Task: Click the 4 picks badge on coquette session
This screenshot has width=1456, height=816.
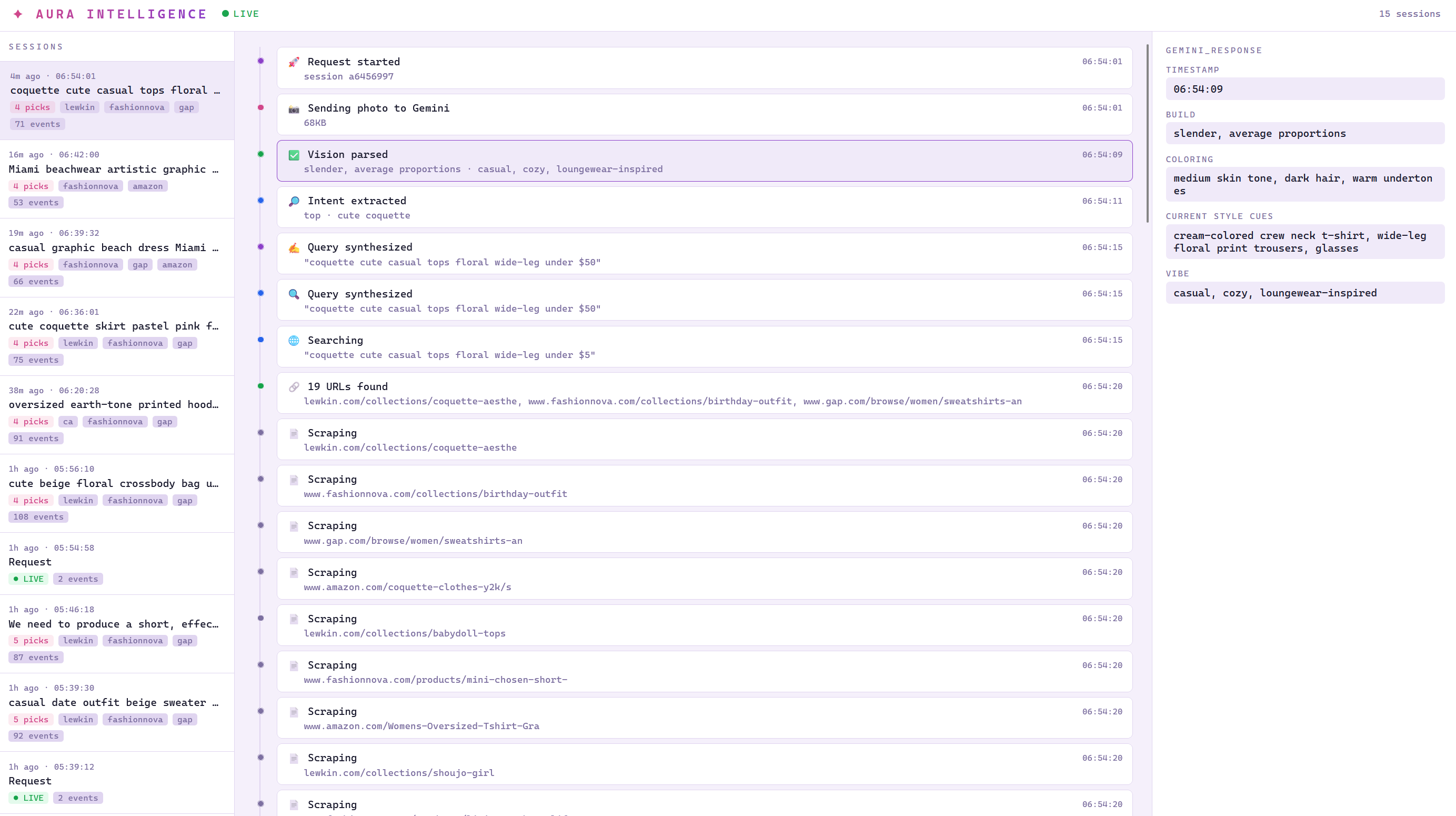Action: click(33, 107)
